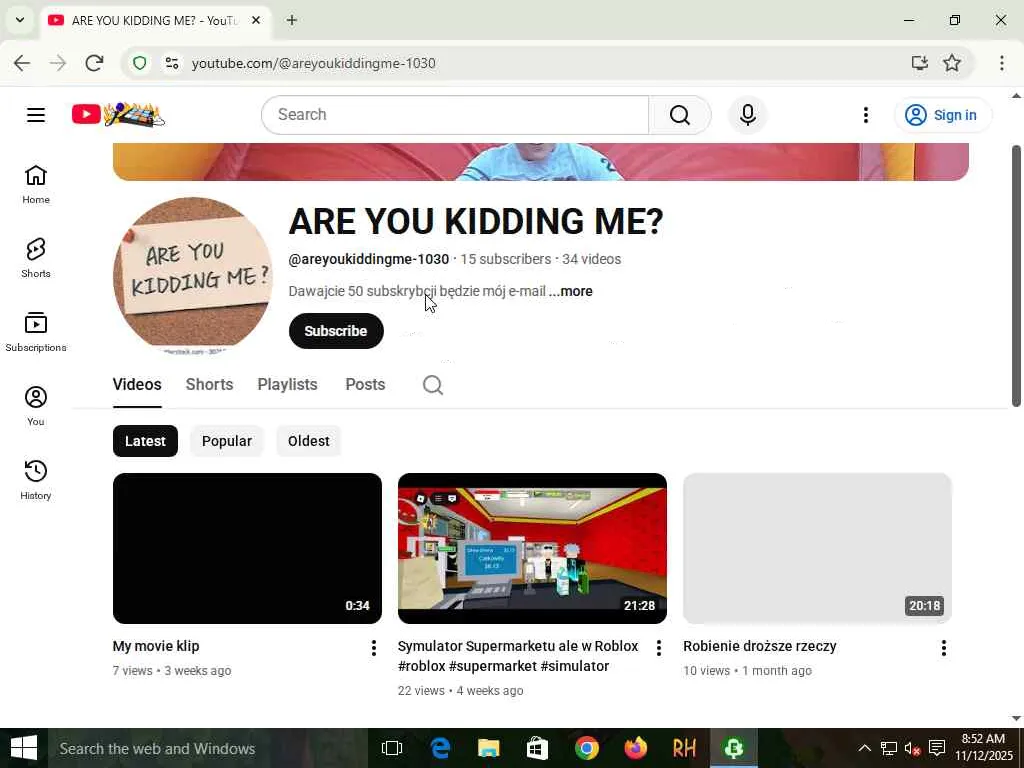Screen dimensions: 1024x768
Task: Open a new browser tab
Action: coord(292,20)
